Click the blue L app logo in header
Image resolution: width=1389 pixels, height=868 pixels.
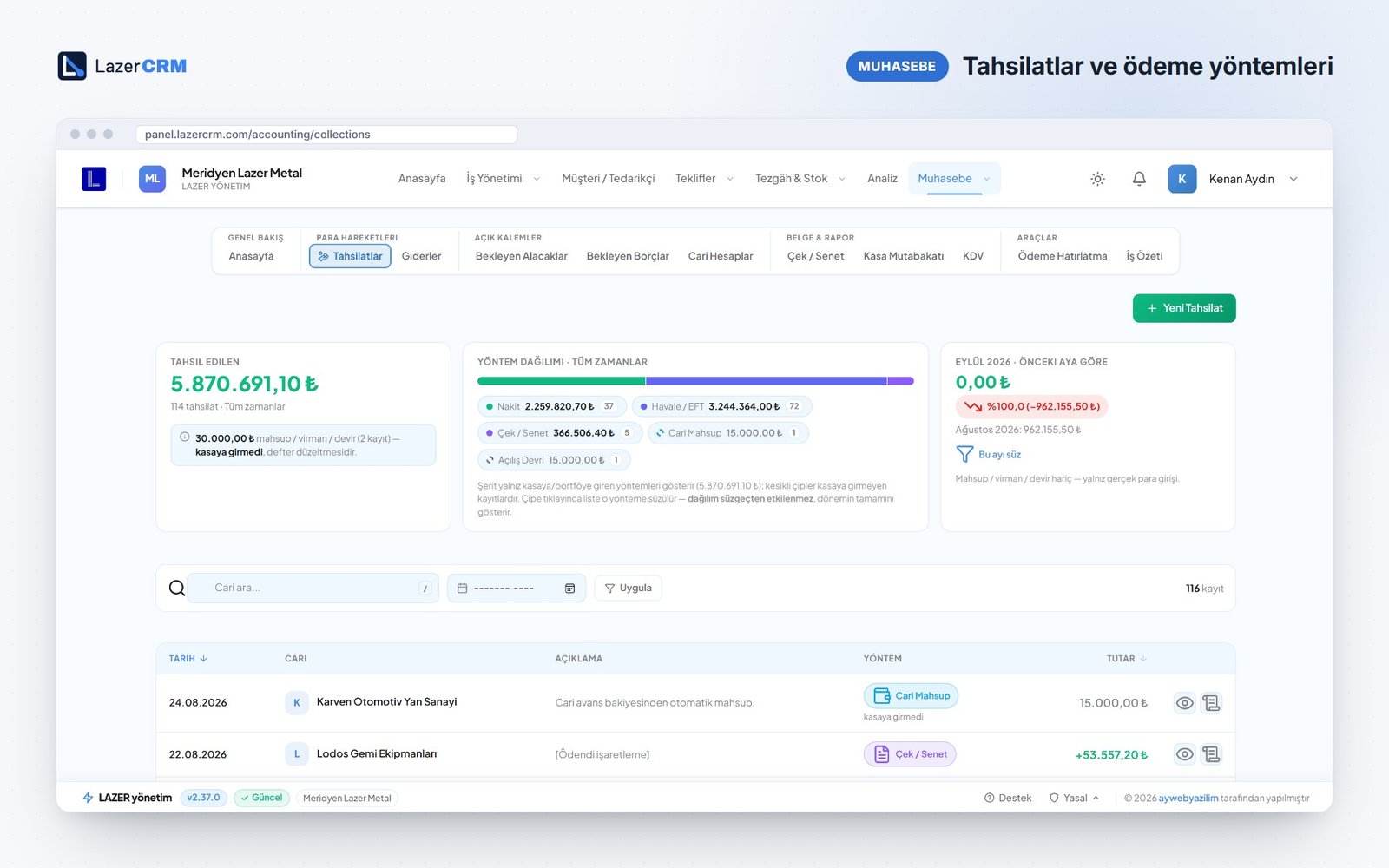(x=94, y=179)
